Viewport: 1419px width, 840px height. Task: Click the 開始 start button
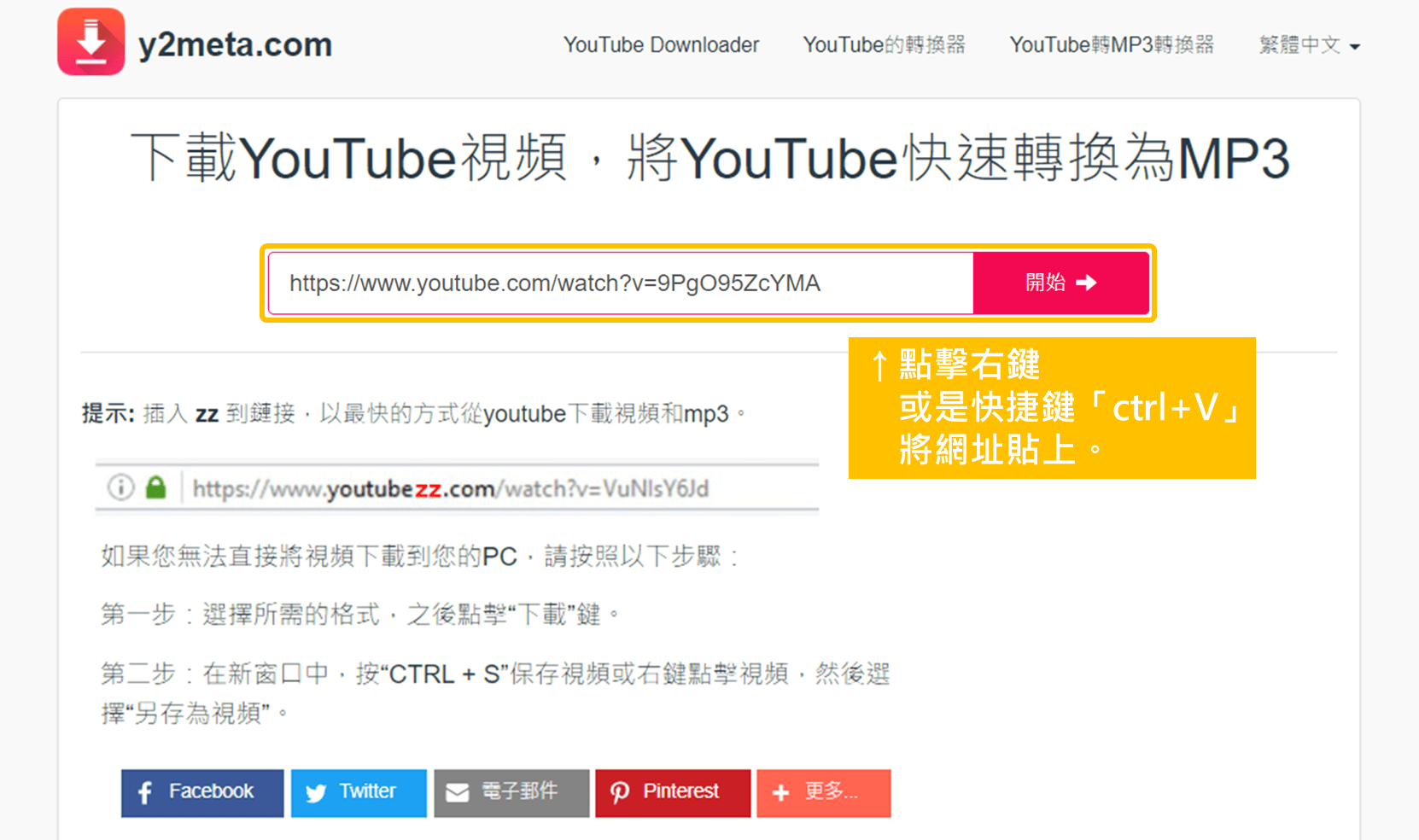click(x=1060, y=283)
